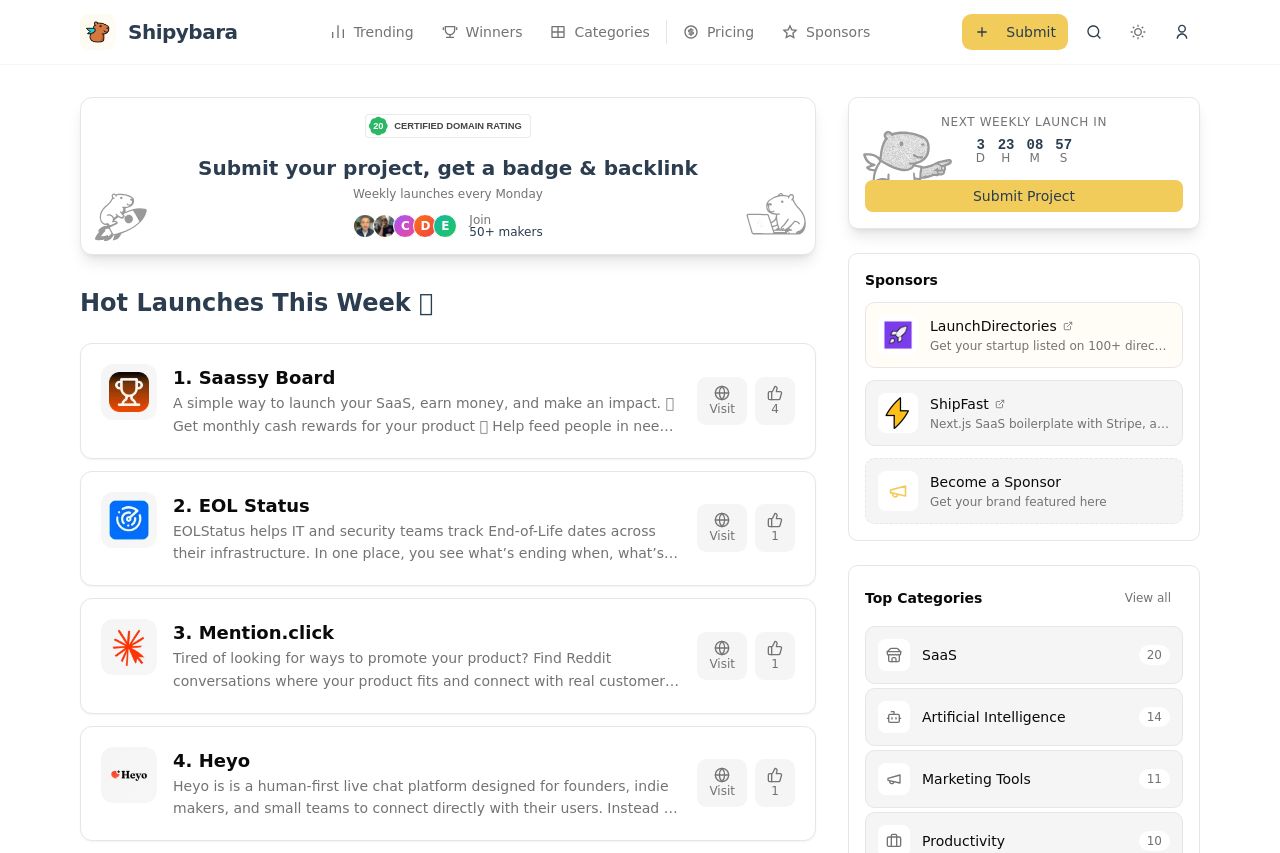Navigate to the Pricing page
The width and height of the screenshot is (1280, 853).
click(719, 32)
